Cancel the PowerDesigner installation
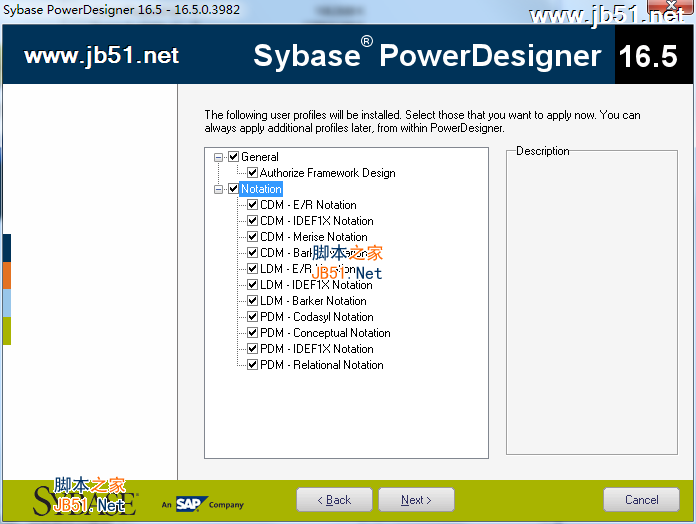This screenshot has height=524, width=696. tap(641, 500)
